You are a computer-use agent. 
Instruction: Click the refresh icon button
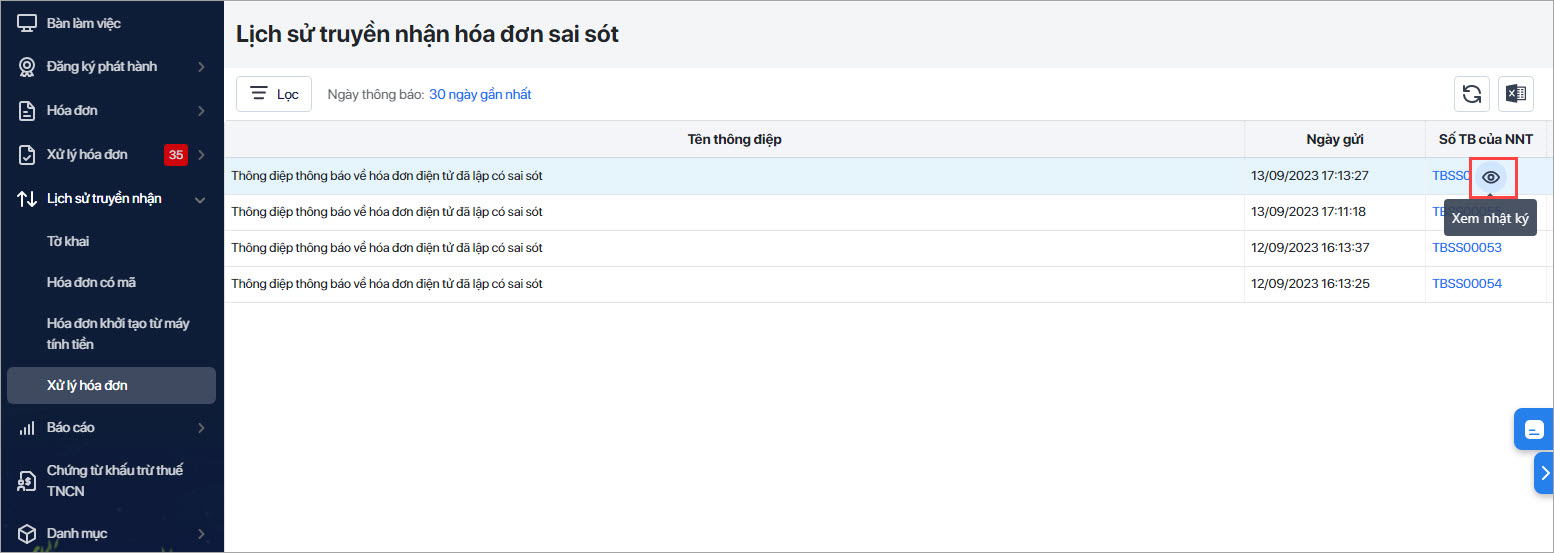[1471, 94]
